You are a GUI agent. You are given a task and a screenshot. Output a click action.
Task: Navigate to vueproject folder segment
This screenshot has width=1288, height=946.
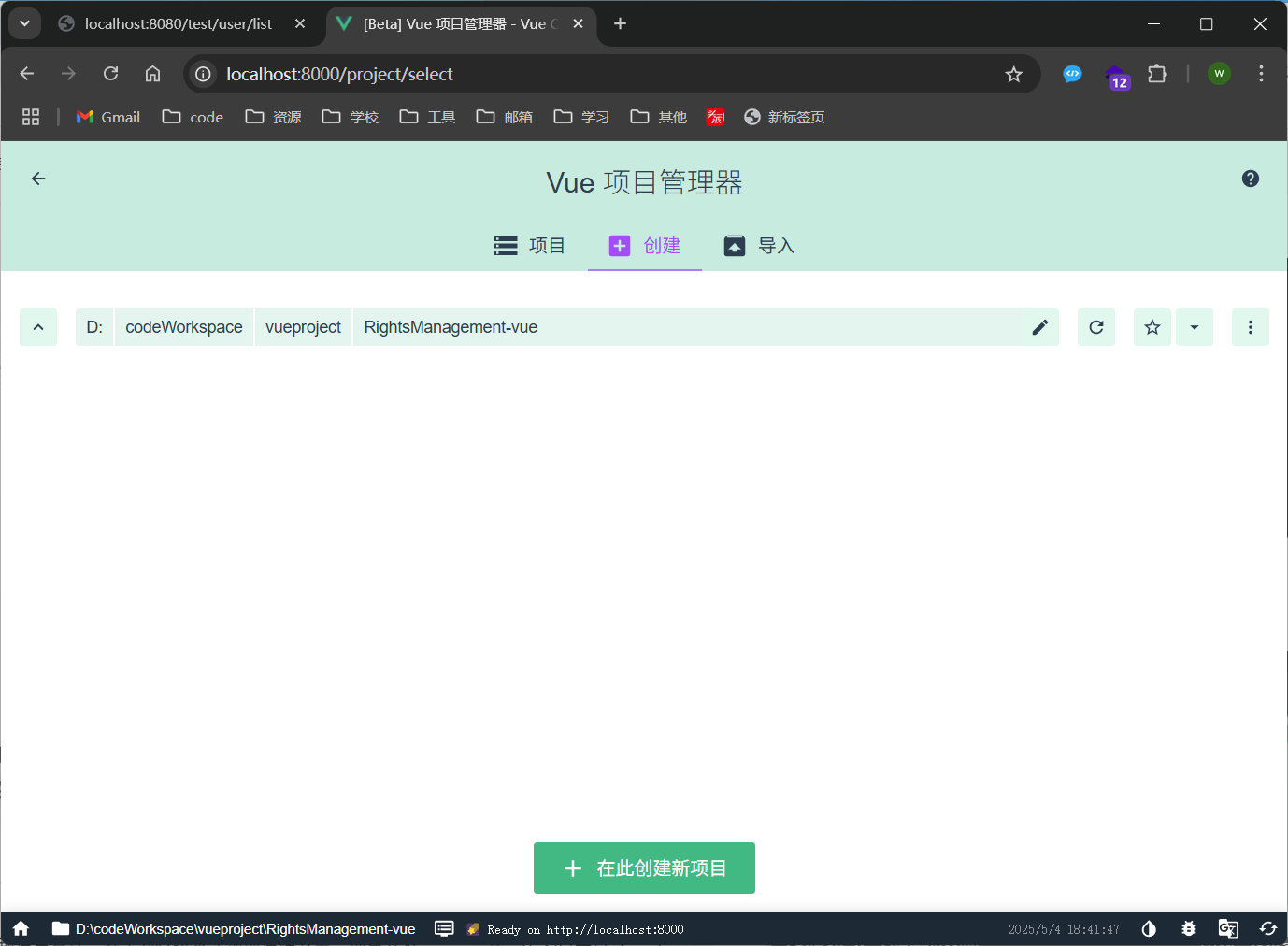pyautogui.click(x=303, y=327)
